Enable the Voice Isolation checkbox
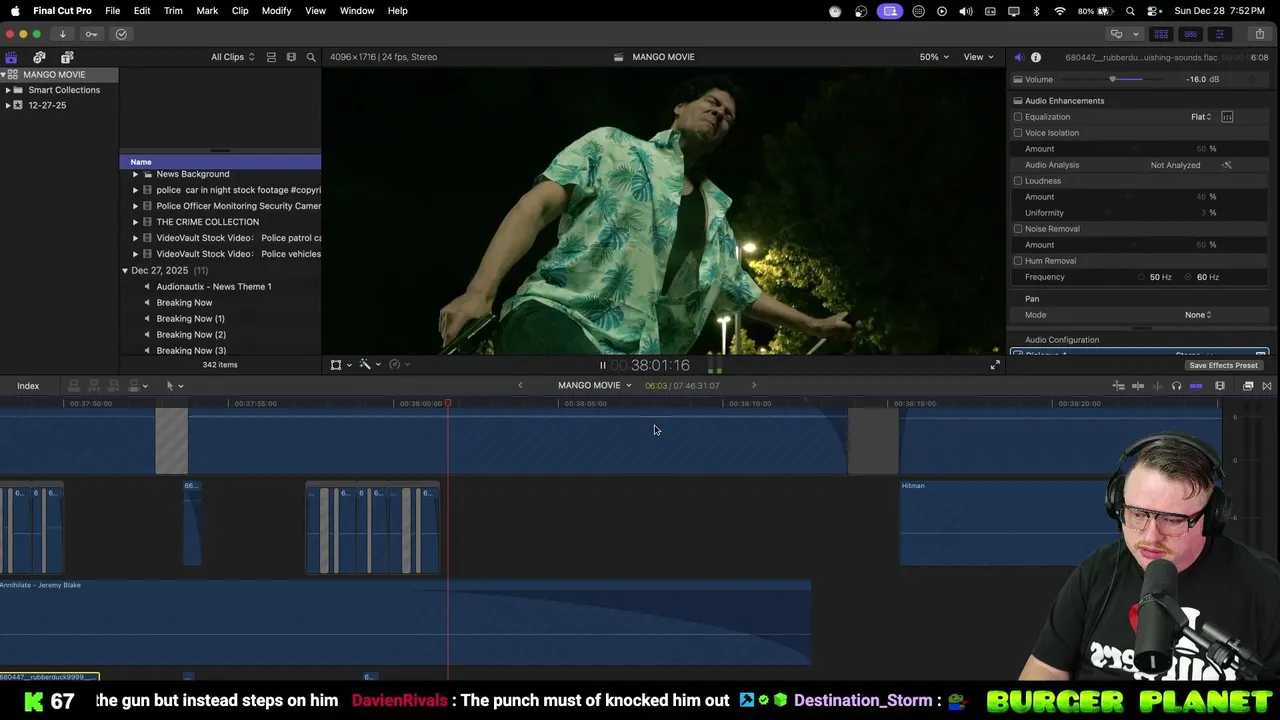 1018,133
